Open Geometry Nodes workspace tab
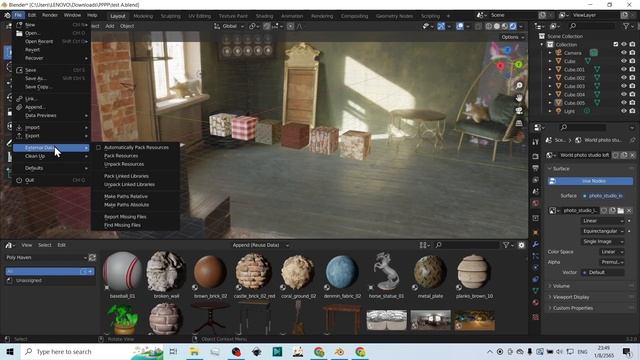The height and width of the screenshot is (360, 640). 394,16
